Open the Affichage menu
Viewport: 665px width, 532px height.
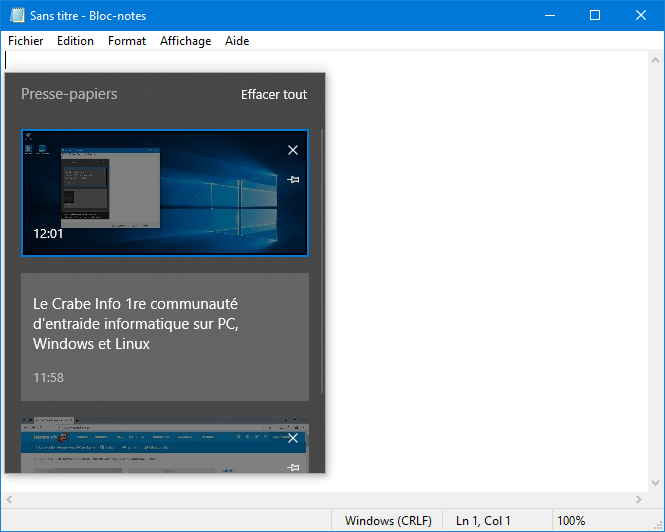[x=185, y=41]
